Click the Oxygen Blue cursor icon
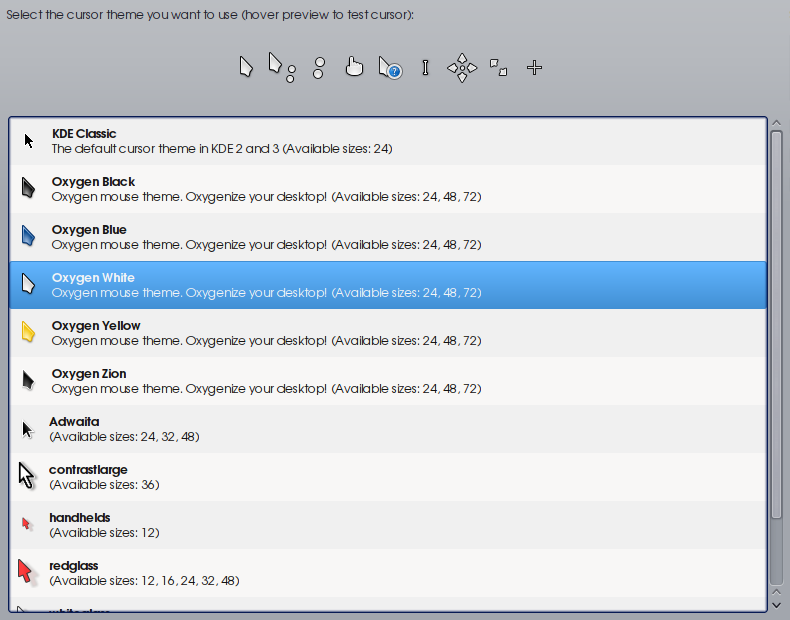This screenshot has height=620, width=790. click(x=28, y=236)
